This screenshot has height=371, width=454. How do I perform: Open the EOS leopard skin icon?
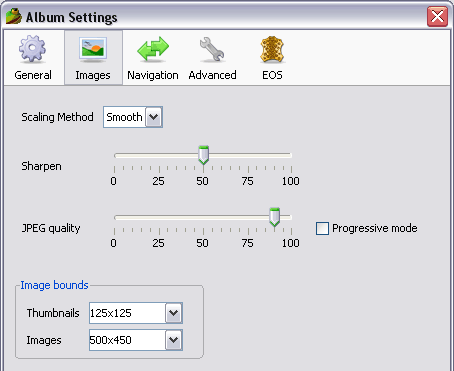pos(272,49)
